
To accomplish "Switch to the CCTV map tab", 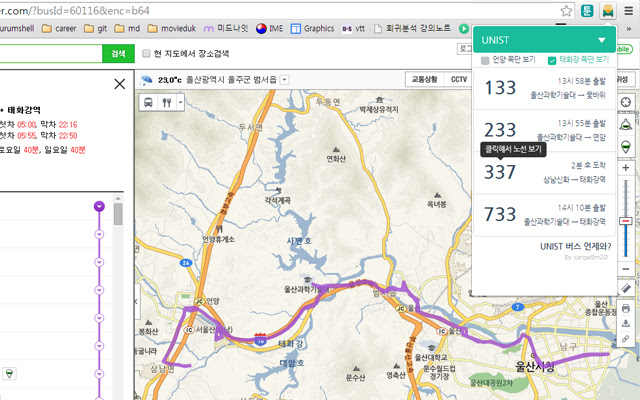I will click(x=459, y=79).
